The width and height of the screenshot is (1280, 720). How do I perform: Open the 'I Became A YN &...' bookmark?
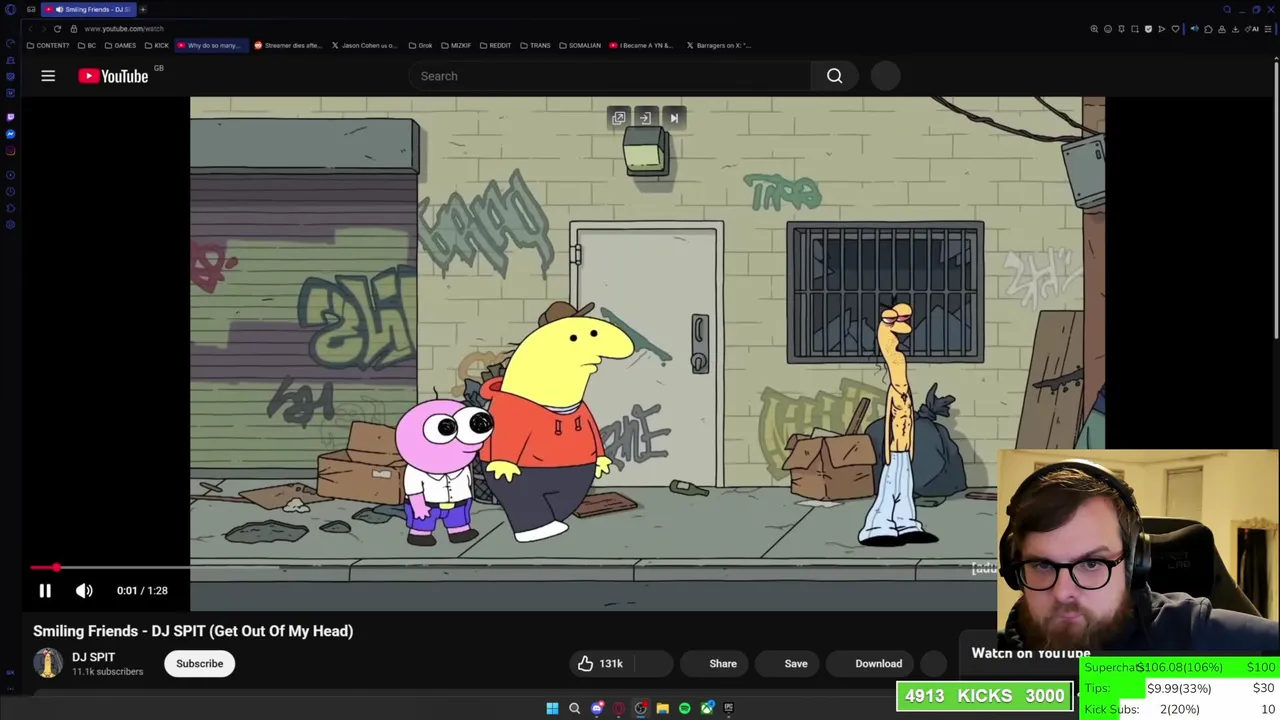coord(642,45)
